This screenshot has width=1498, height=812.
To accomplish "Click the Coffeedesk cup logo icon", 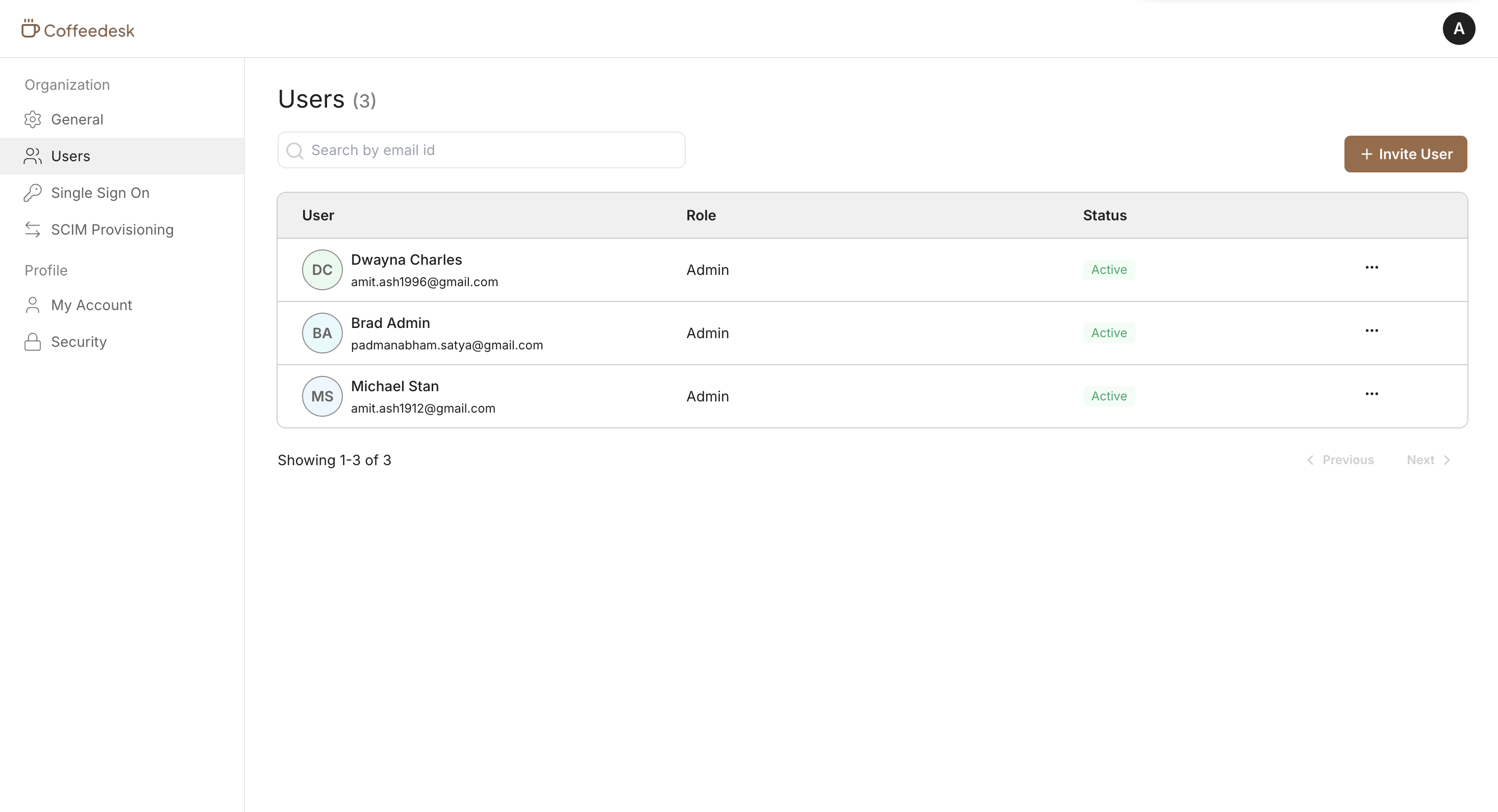I will pyautogui.click(x=30, y=29).
